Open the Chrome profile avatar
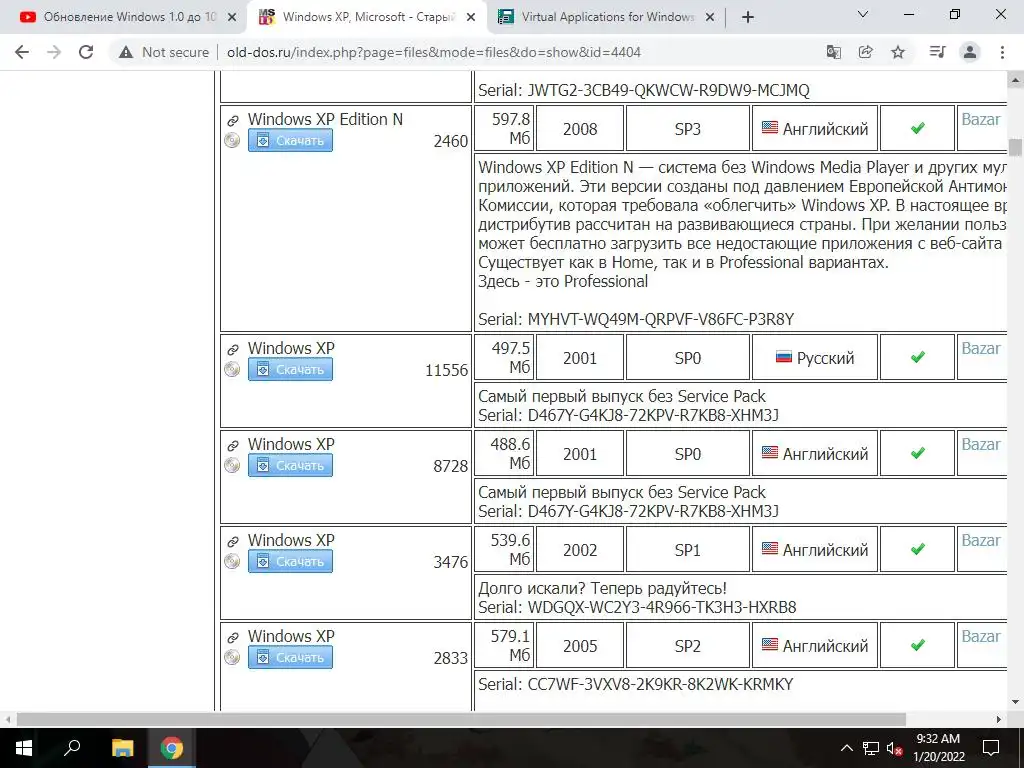 970,52
